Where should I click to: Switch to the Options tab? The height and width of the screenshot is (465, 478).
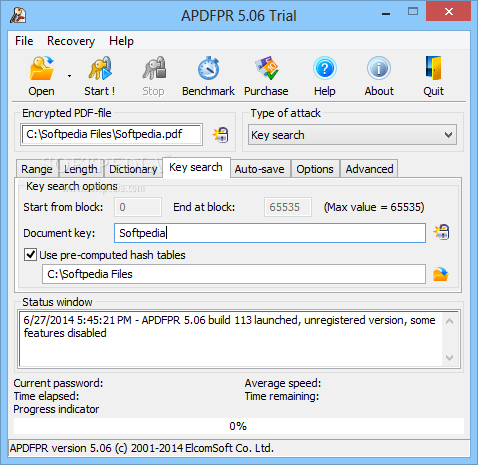(x=315, y=169)
